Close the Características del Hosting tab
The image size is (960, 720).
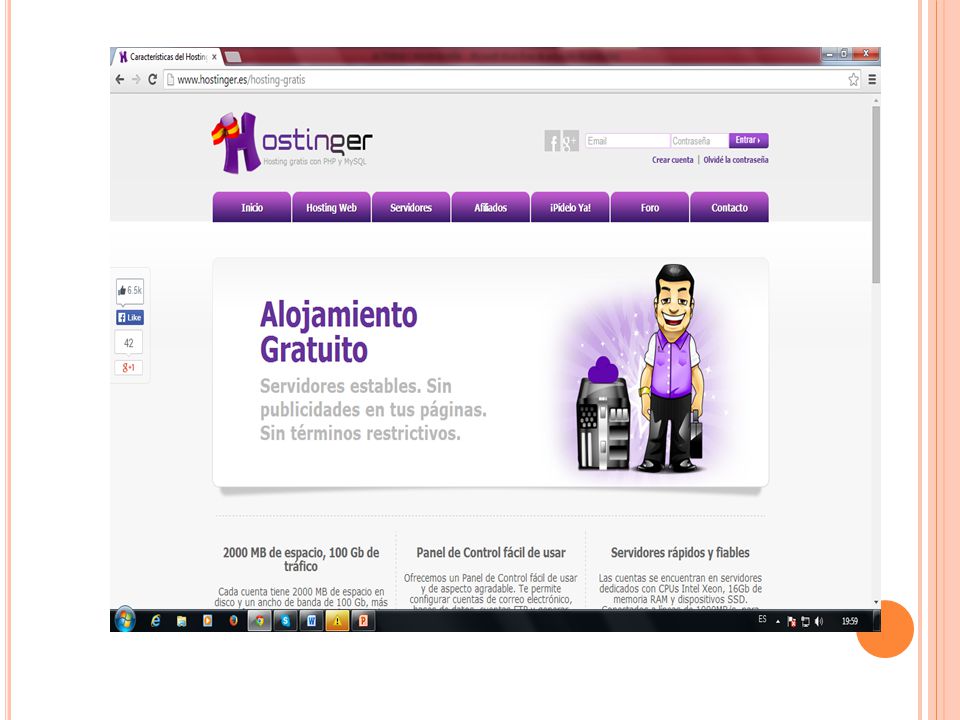214,57
